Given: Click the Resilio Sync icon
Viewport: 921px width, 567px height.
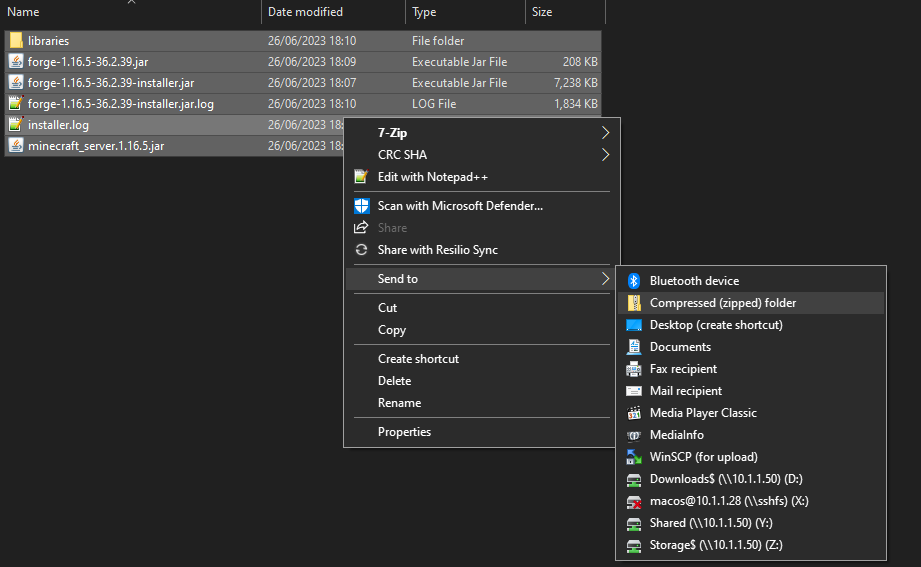Looking at the screenshot, I should [x=362, y=250].
